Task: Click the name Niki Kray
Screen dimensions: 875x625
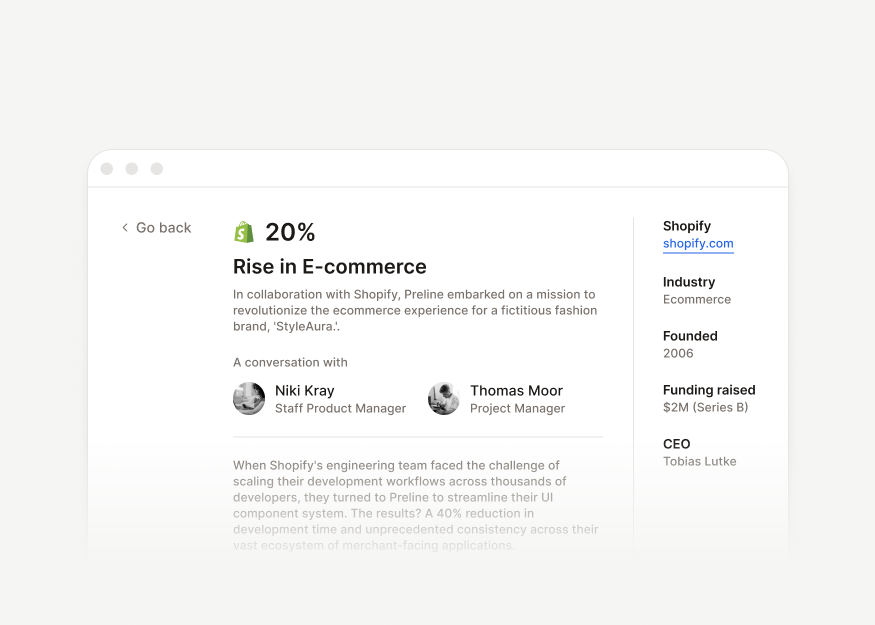Action: tap(305, 391)
